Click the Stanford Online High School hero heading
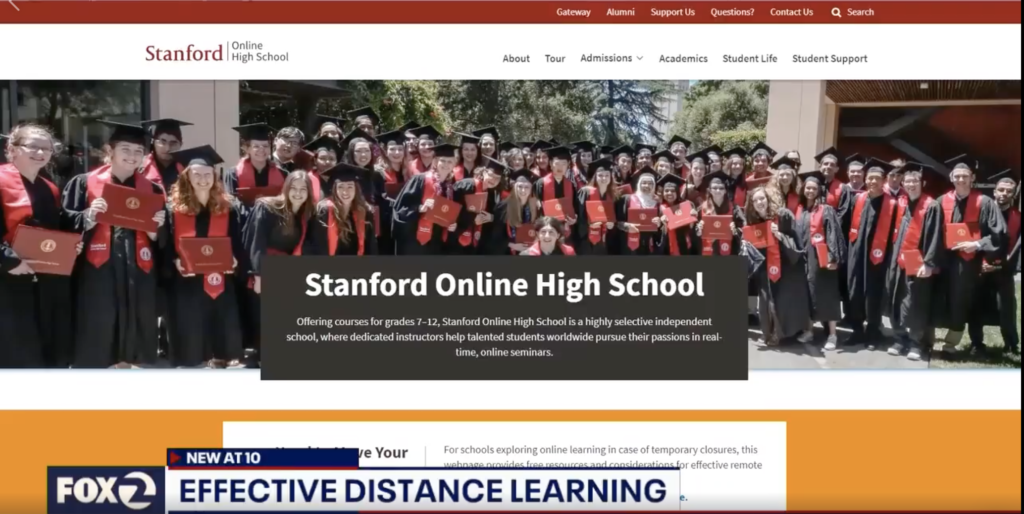 click(504, 285)
